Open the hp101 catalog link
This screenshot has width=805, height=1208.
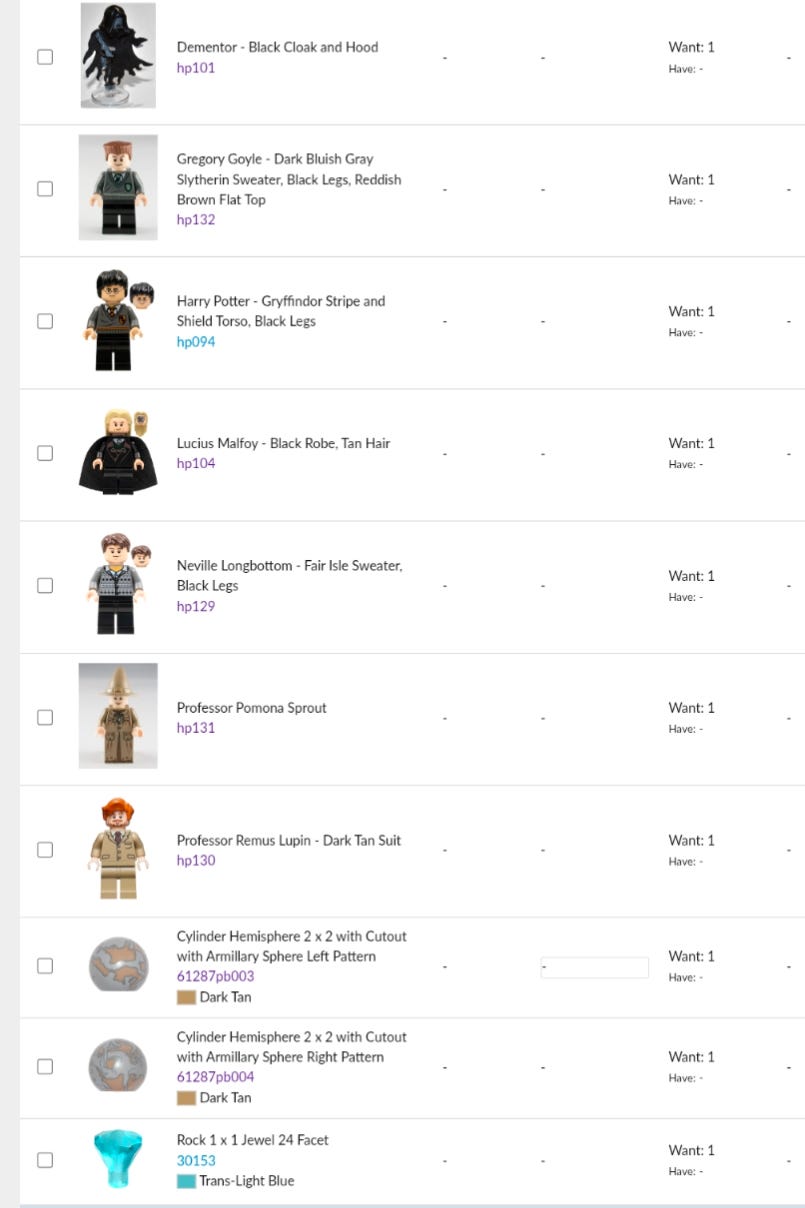click(196, 68)
